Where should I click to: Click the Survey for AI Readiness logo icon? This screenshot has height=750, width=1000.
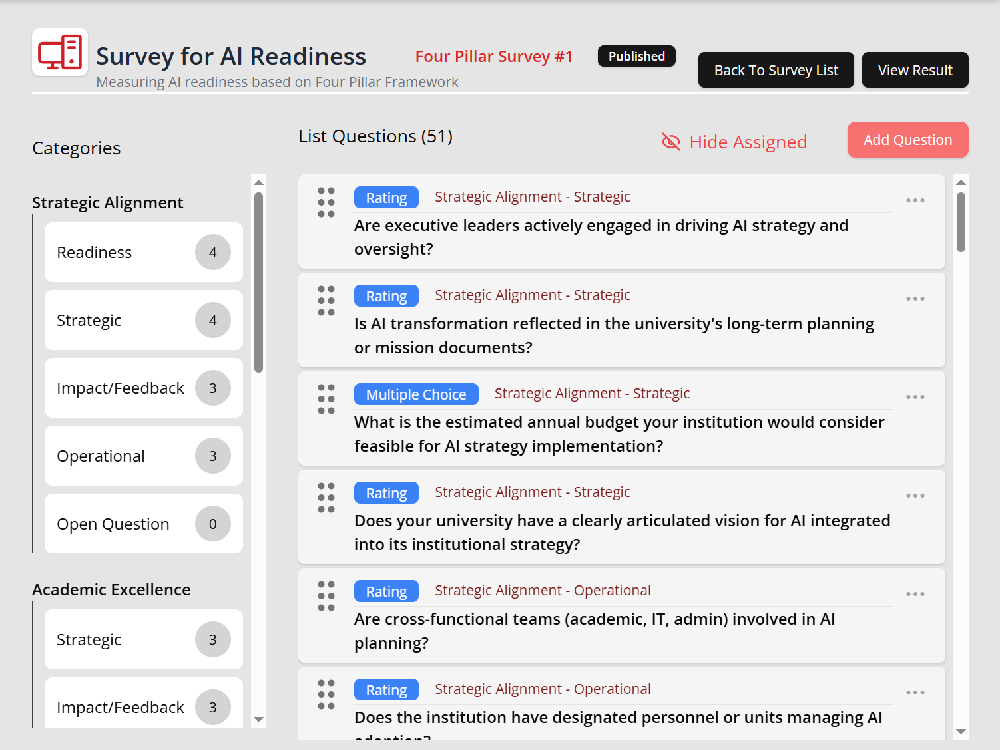[x=60, y=53]
